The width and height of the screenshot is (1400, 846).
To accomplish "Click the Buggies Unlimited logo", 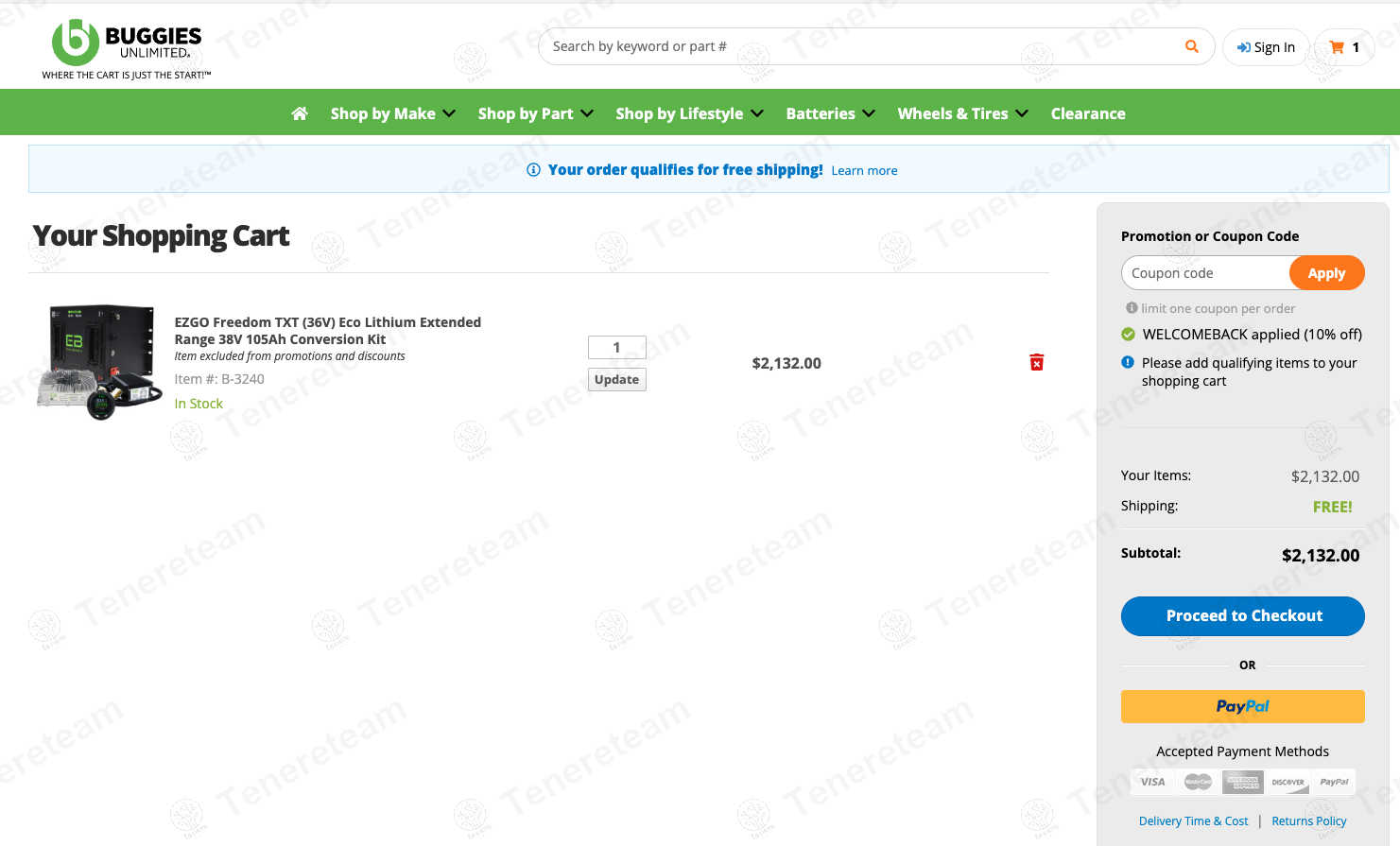I will (127, 50).
